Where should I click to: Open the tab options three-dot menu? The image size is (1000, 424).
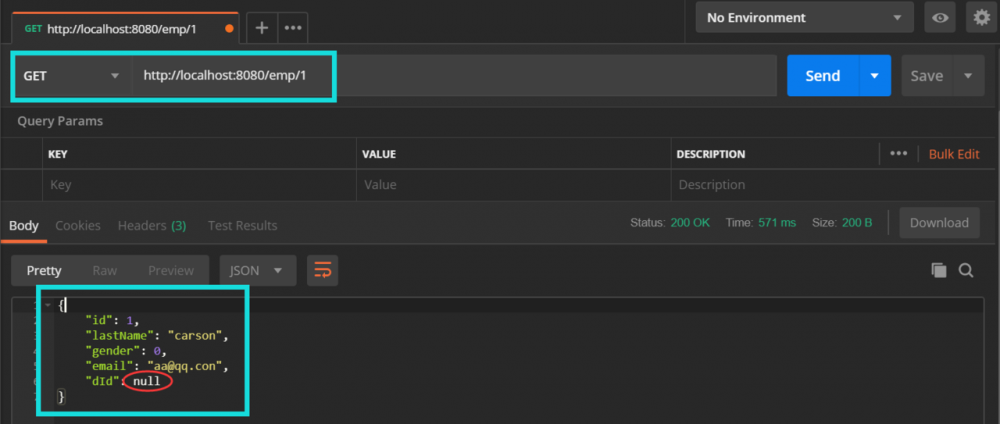click(x=293, y=28)
